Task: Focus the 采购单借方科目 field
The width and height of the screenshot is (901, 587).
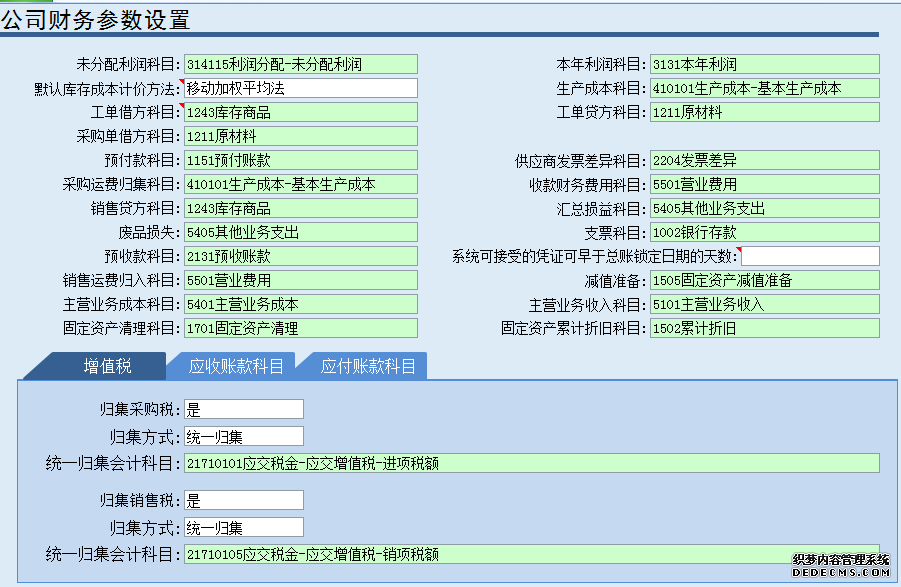Action: point(300,136)
